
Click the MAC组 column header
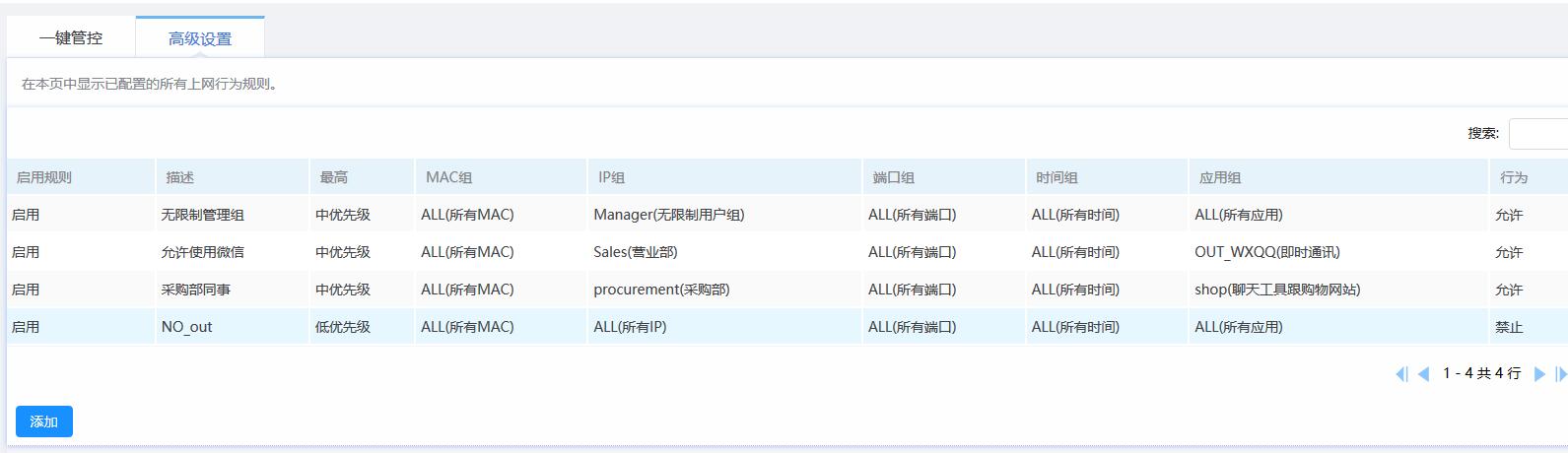[x=449, y=177]
